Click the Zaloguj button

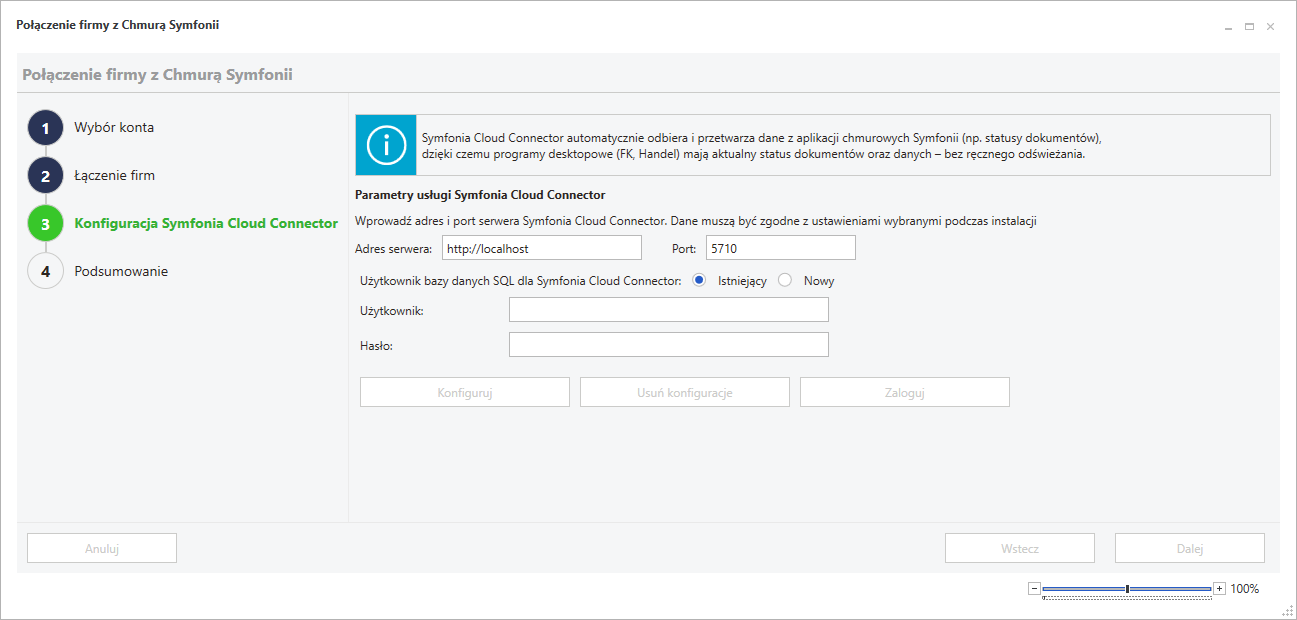tap(904, 392)
